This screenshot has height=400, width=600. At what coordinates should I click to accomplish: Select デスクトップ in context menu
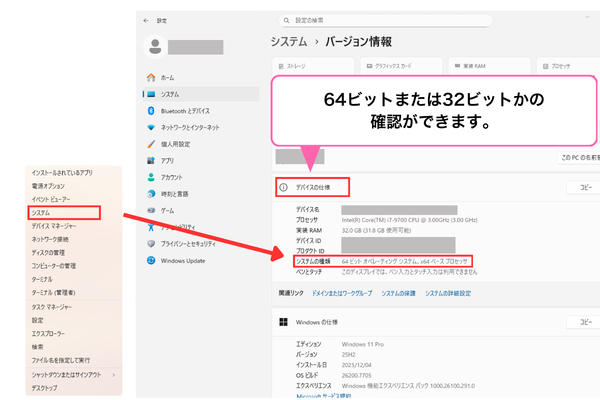(x=74, y=388)
